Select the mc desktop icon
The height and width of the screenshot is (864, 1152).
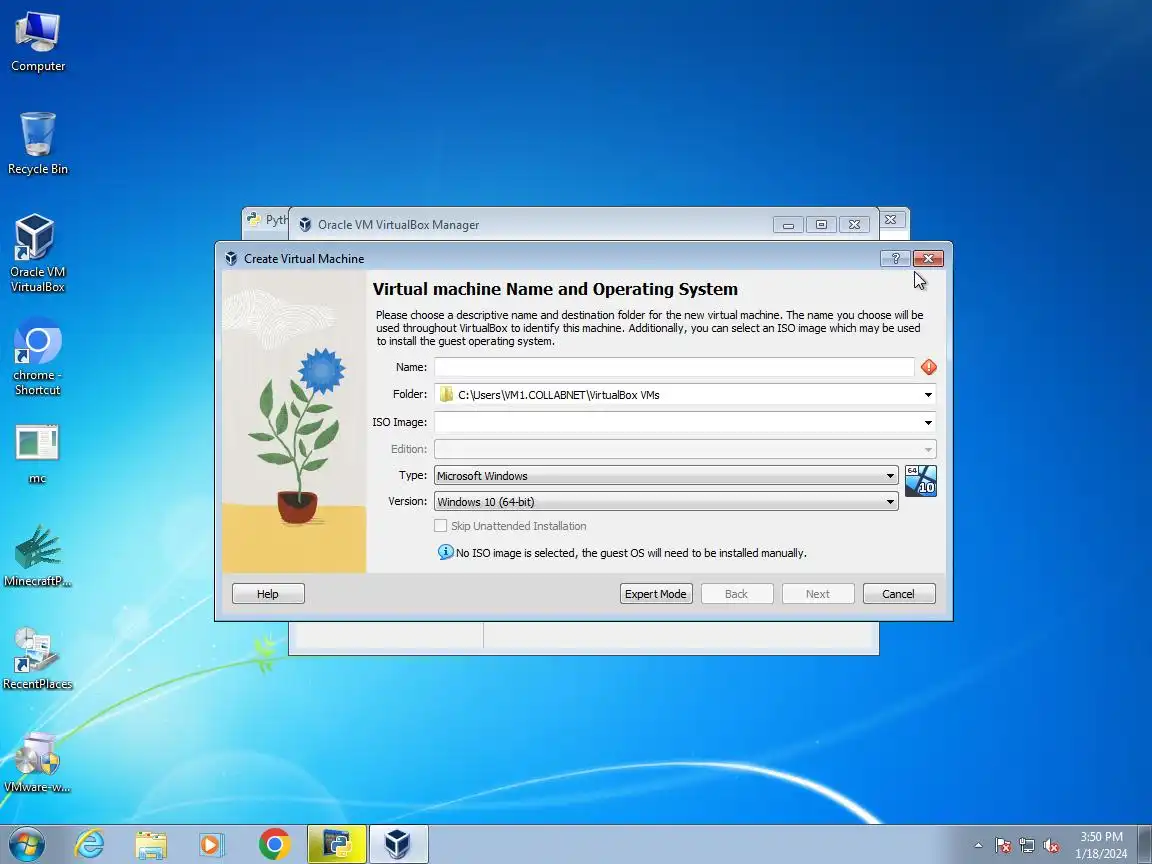tap(37, 454)
